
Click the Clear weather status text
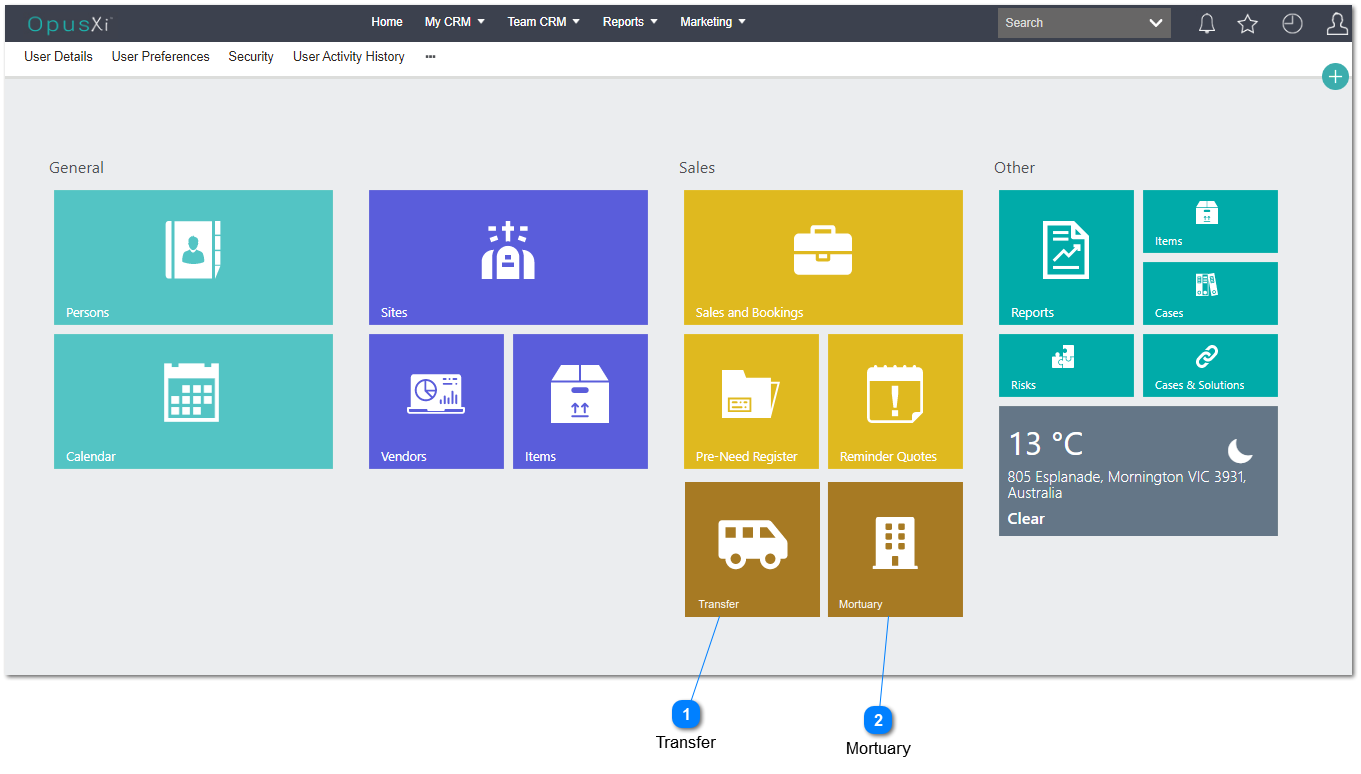(1026, 519)
